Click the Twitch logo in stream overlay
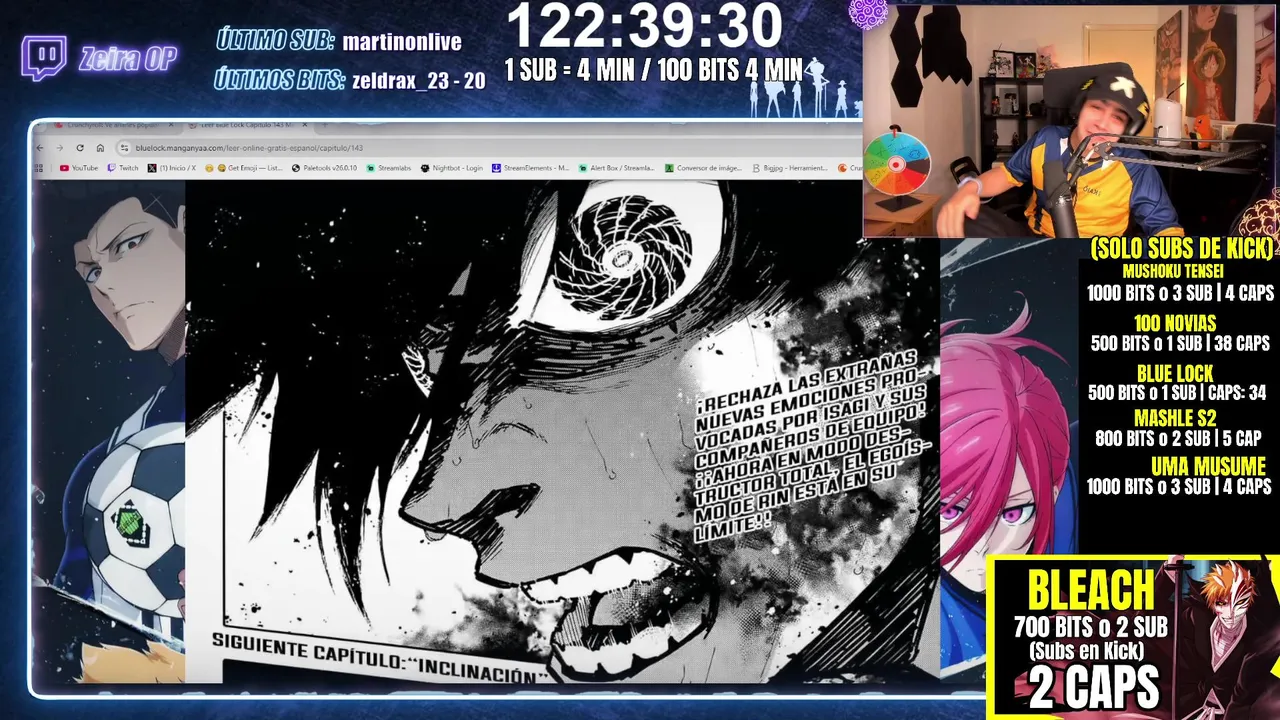The image size is (1280, 720). (x=44, y=58)
